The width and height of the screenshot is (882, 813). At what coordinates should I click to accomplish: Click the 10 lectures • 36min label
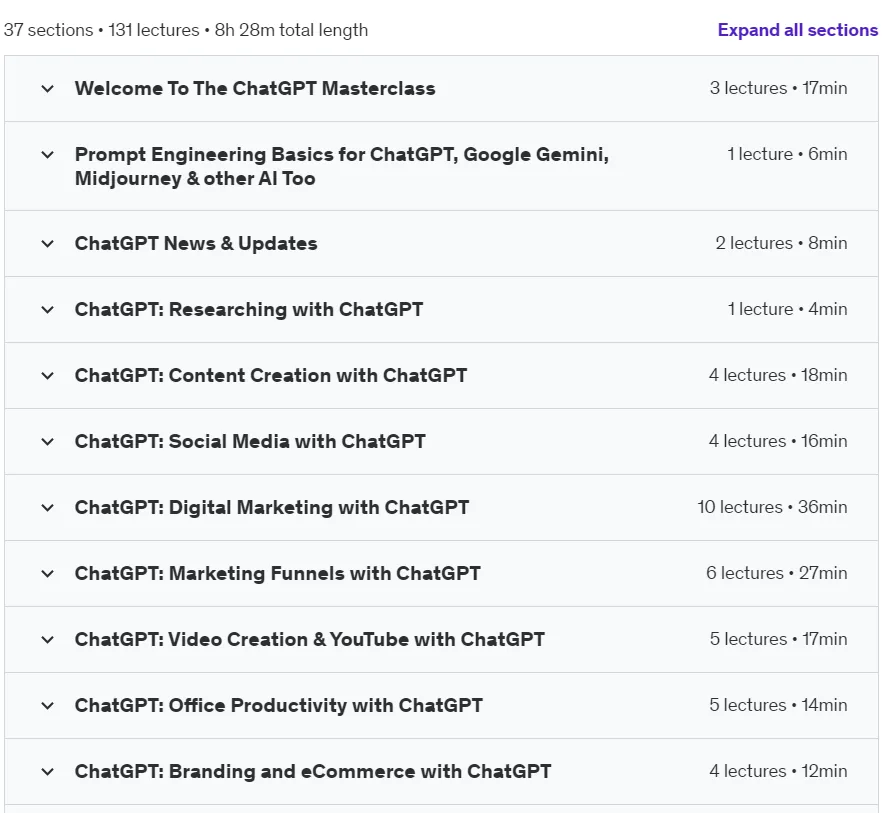[x=772, y=507]
